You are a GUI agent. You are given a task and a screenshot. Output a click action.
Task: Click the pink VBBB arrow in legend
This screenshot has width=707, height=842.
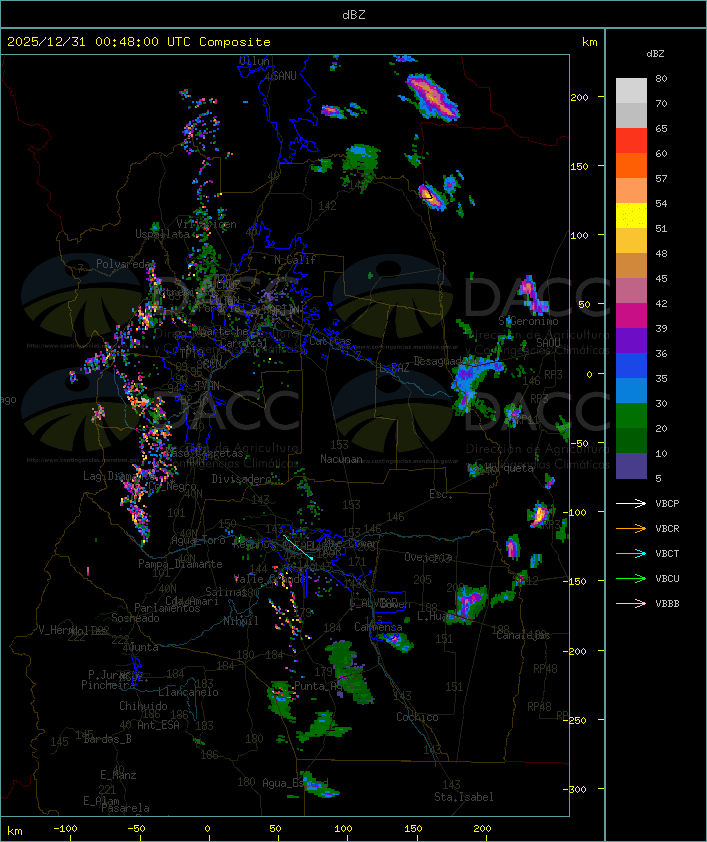point(631,604)
